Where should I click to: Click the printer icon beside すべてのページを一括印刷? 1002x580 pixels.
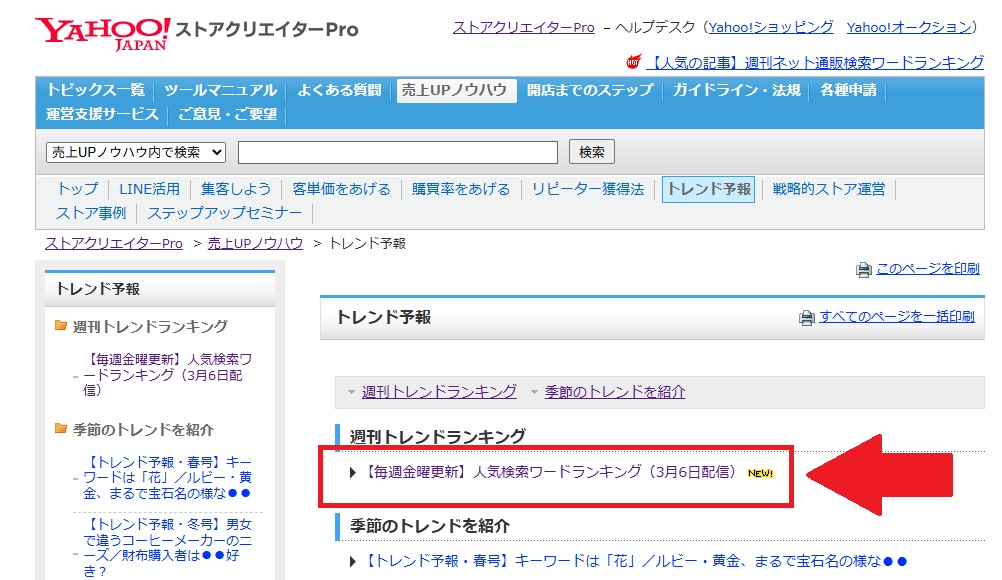pyautogui.click(x=806, y=318)
